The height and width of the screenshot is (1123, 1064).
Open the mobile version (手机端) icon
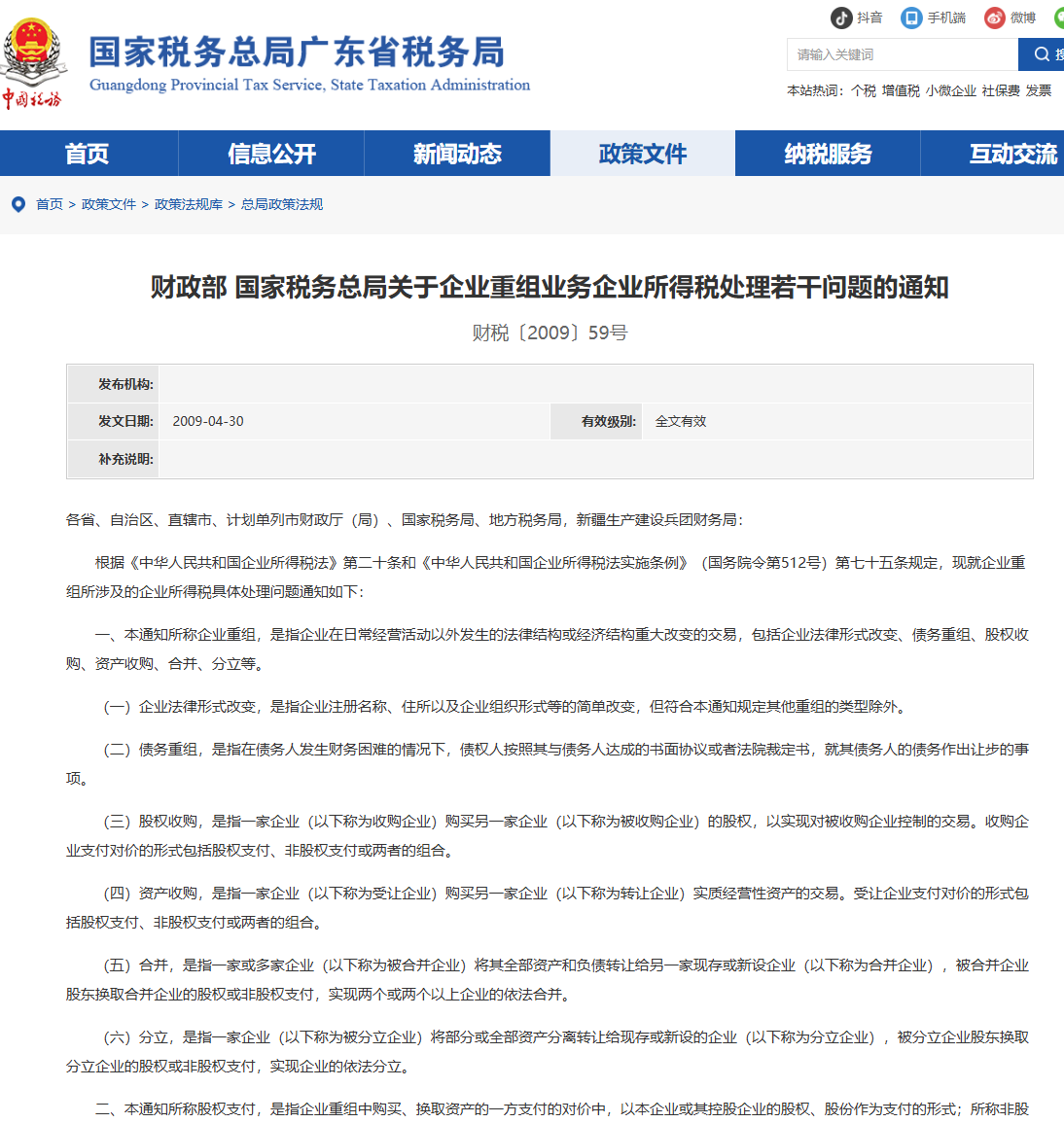pyautogui.click(x=911, y=18)
